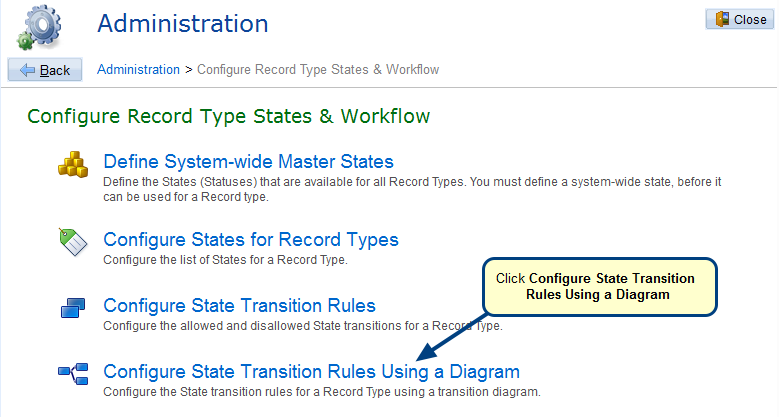Click the large Administration page title
The width and height of the screenshot is (779, 417).
[183, 24]
